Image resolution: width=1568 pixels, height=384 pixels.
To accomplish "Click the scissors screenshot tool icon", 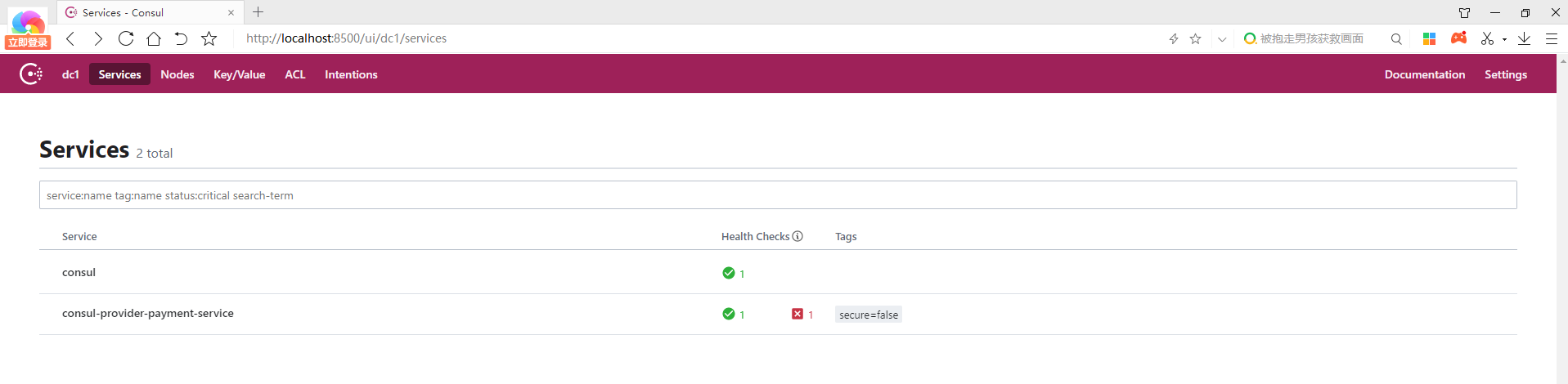I will [1488, 38].
